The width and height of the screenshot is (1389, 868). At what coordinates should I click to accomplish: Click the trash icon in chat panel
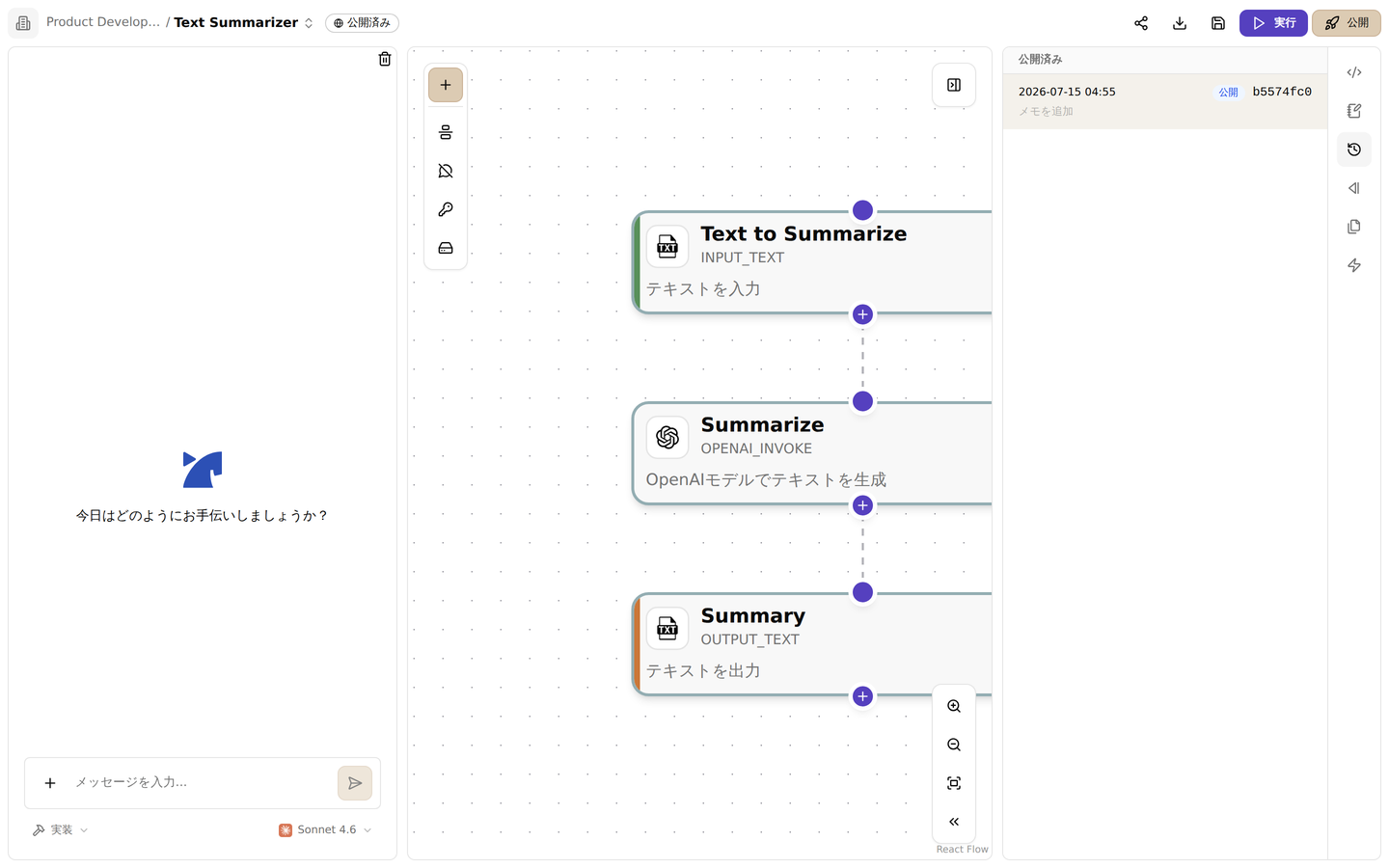click(385, 59)
